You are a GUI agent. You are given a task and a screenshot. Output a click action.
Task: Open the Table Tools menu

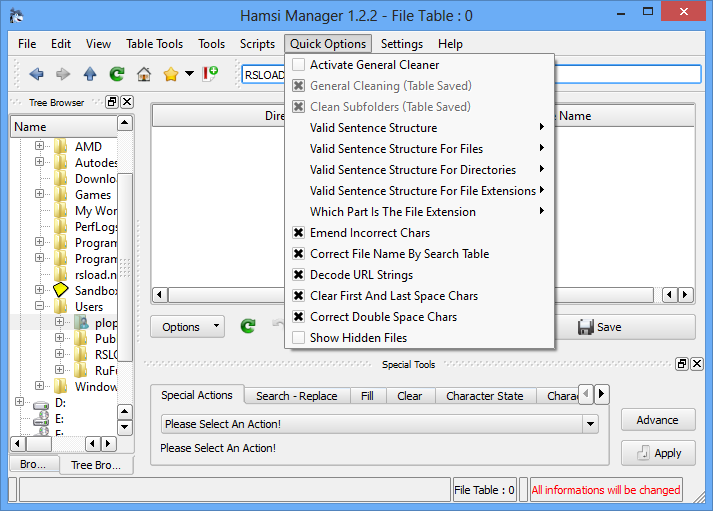coord(155,44)
